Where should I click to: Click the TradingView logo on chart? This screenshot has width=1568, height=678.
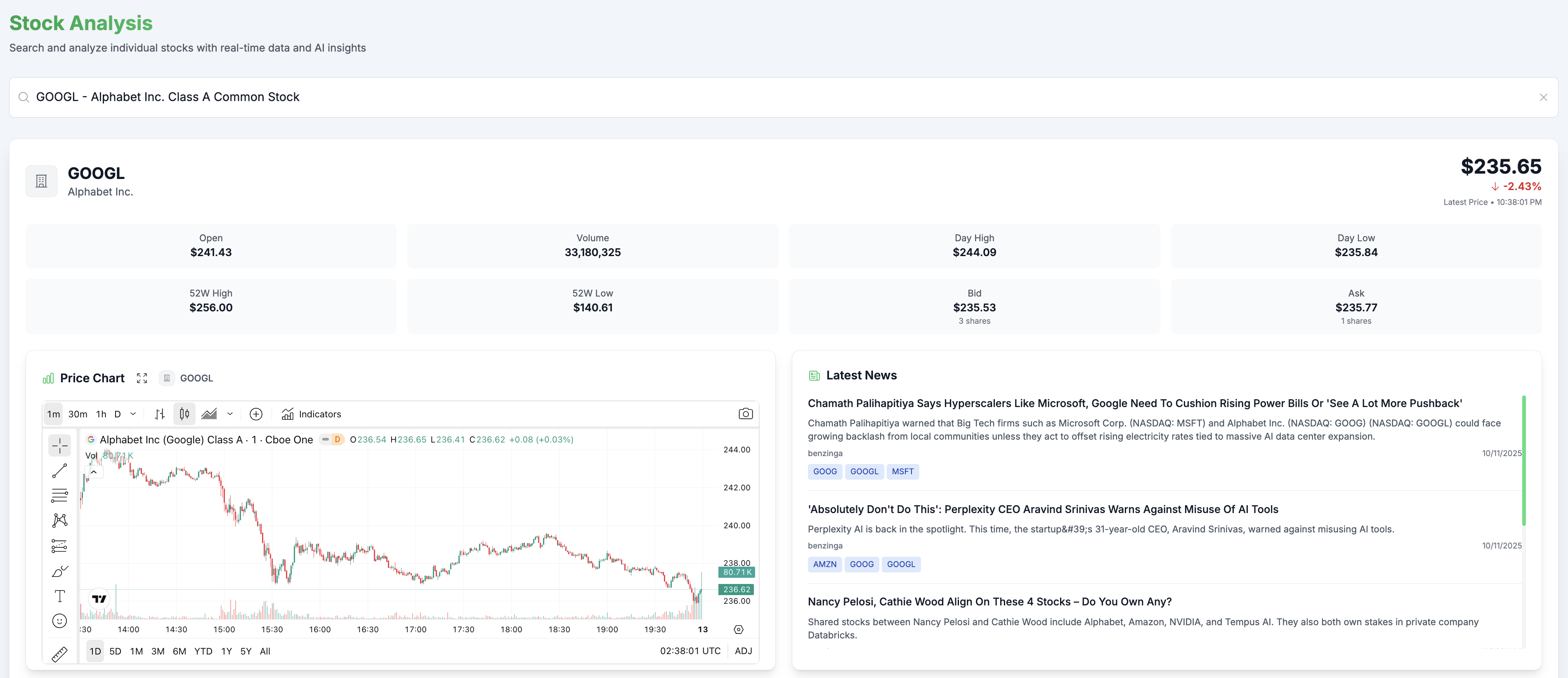pos(99,599)
